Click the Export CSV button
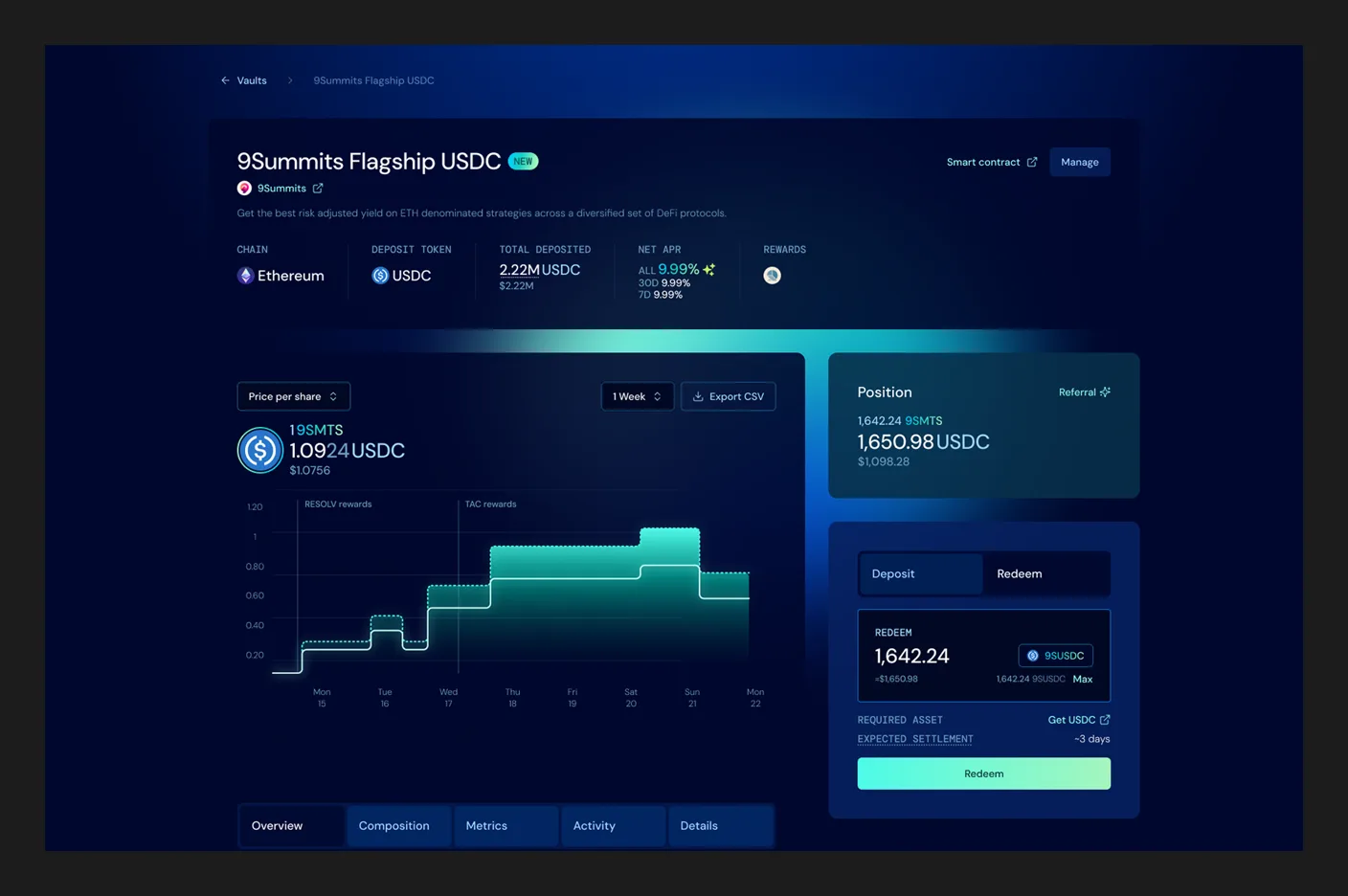Viewport: 1348px width, 896px height. (728, 396)
